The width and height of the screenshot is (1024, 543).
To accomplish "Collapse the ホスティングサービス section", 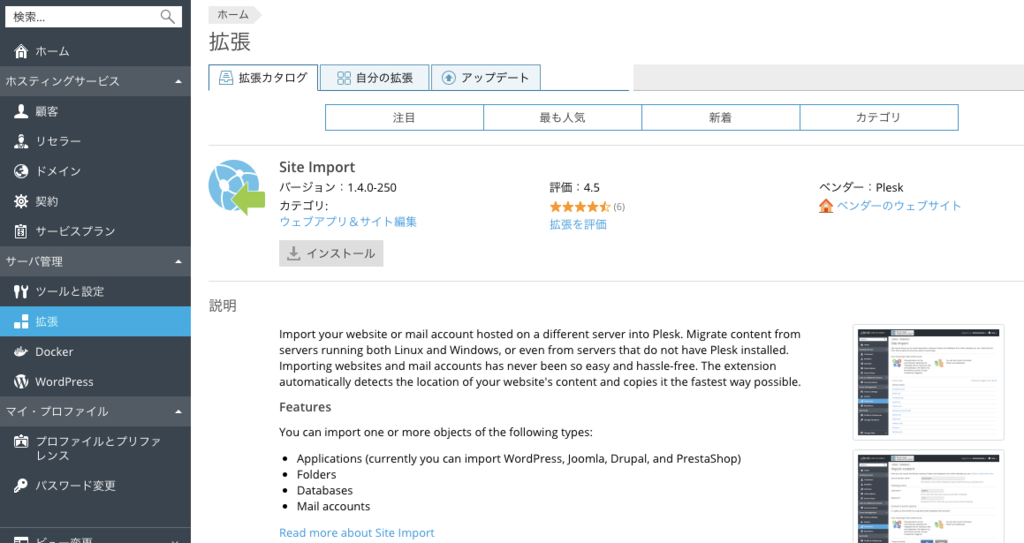I will tap(178, 81).
